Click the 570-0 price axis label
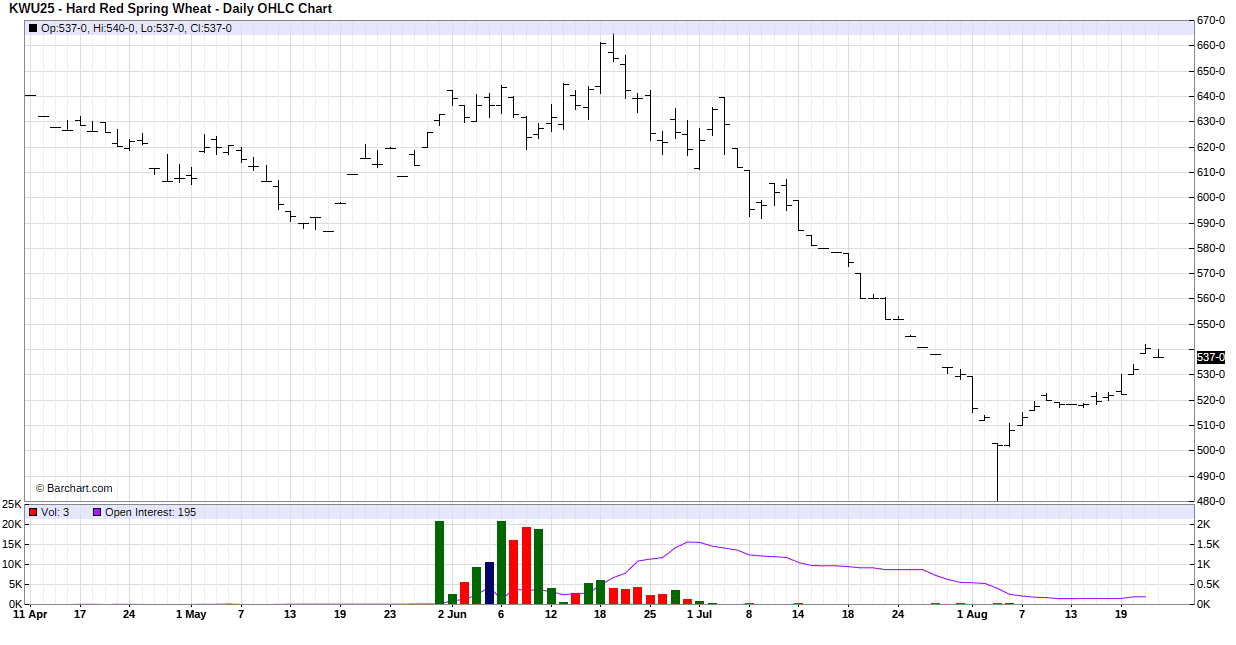 [x=1211, y=273]
